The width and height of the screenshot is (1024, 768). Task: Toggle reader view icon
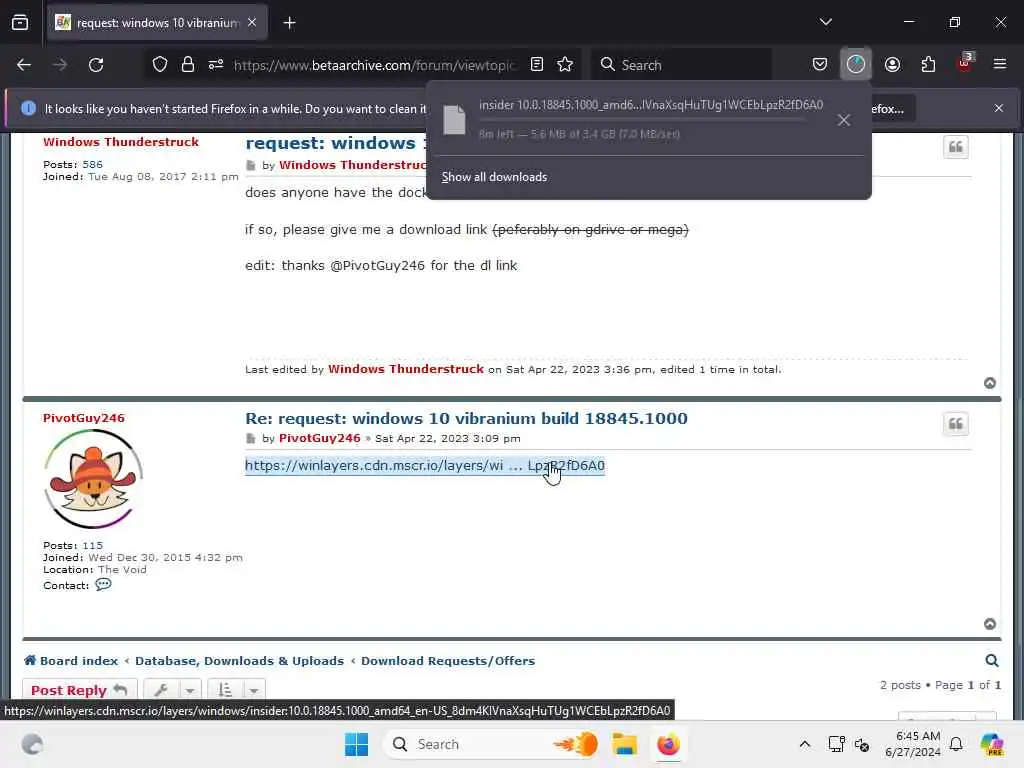(537, 65)
